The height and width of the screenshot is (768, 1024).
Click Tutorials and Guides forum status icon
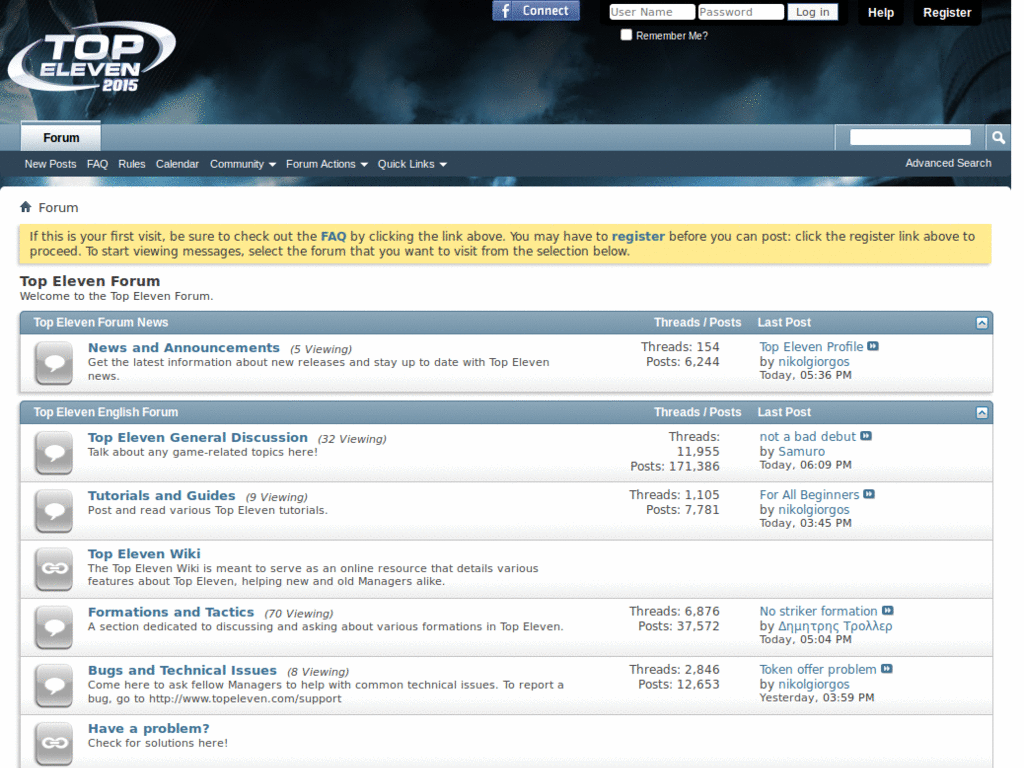click(54, 511)
